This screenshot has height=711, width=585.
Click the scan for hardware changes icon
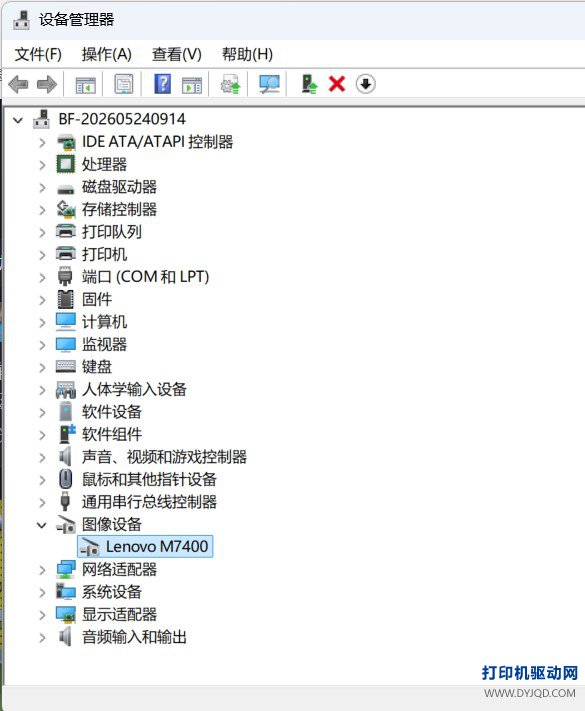tap(269, 84)
